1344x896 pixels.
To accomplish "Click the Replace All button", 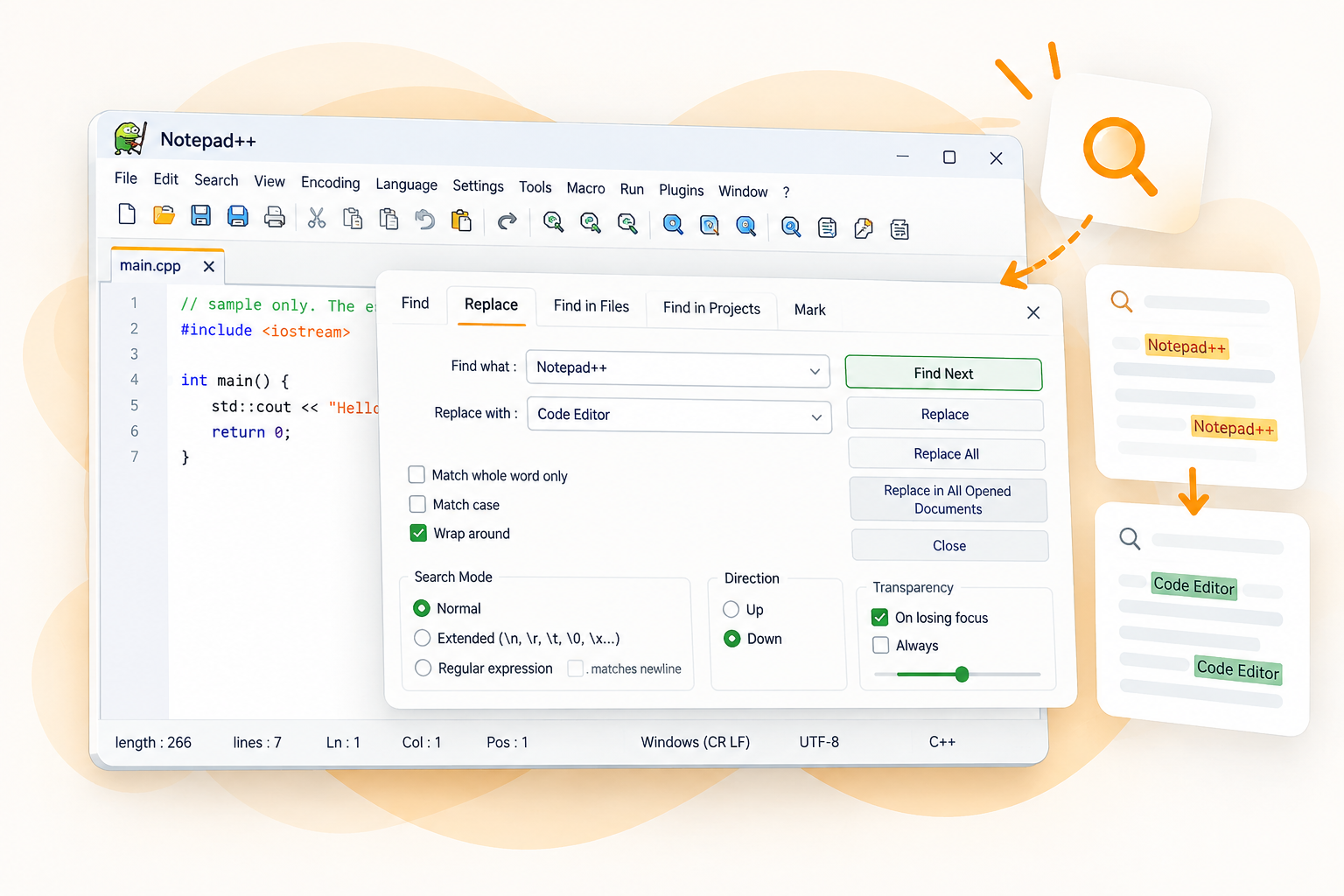I will [947, 454].
